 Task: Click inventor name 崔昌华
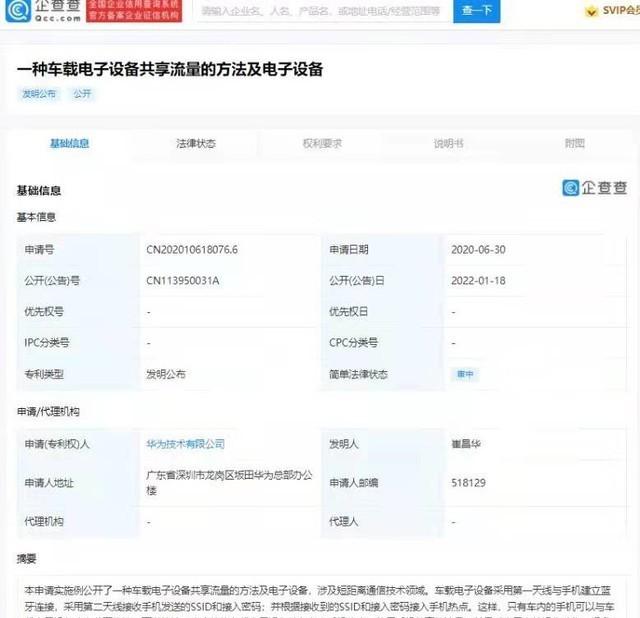466,444
